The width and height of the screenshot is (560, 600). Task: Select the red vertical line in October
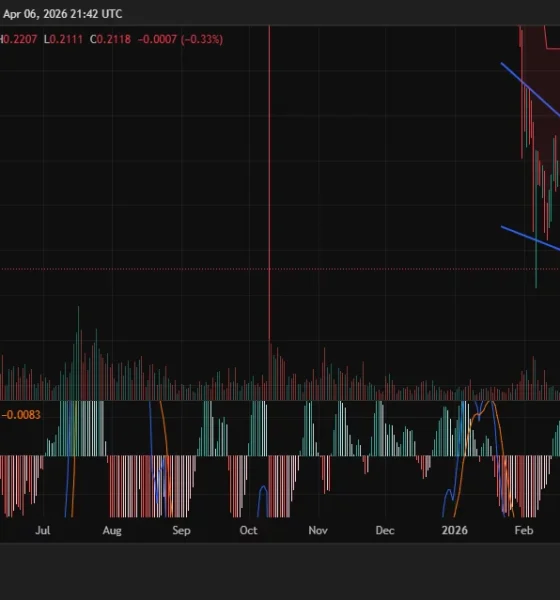[269, 184]
